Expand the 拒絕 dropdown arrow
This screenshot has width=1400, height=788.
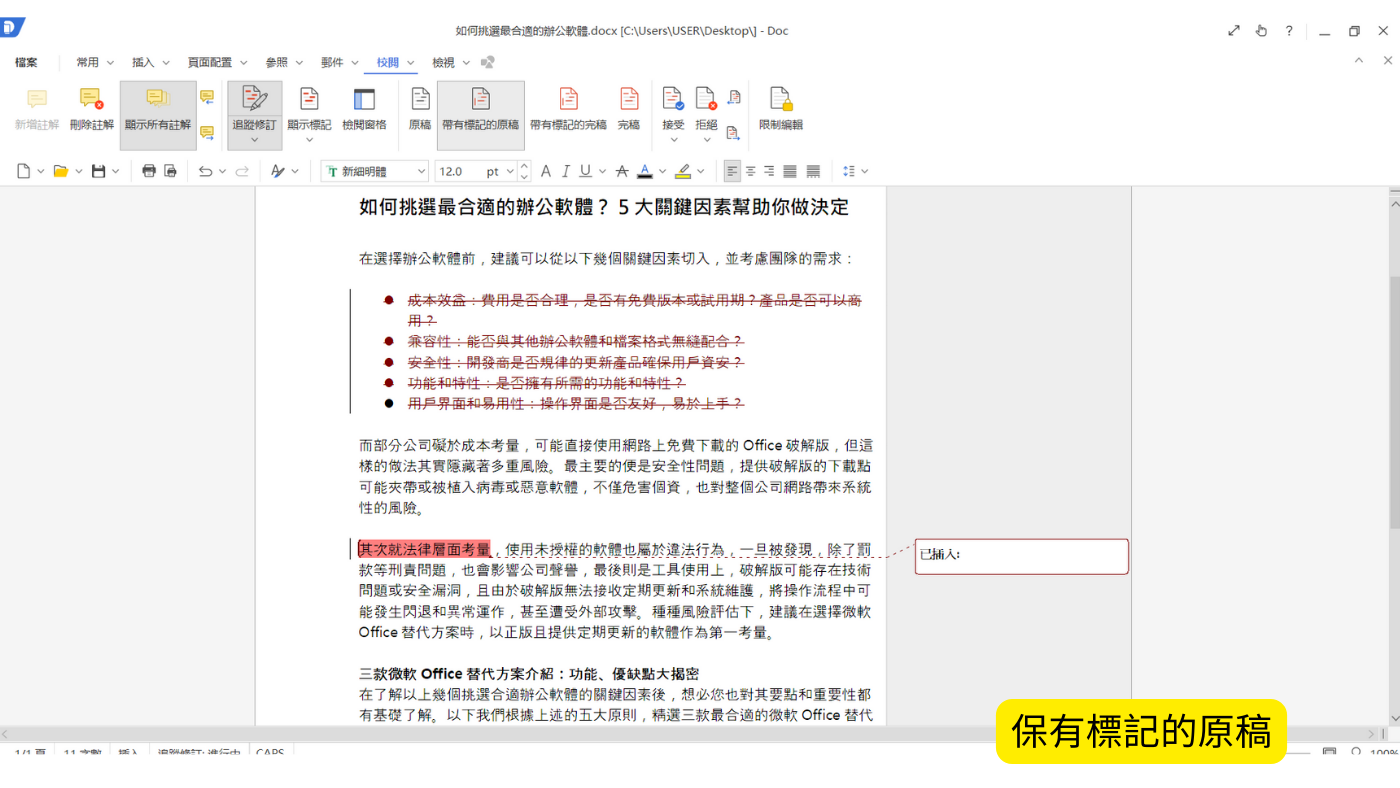706,140
